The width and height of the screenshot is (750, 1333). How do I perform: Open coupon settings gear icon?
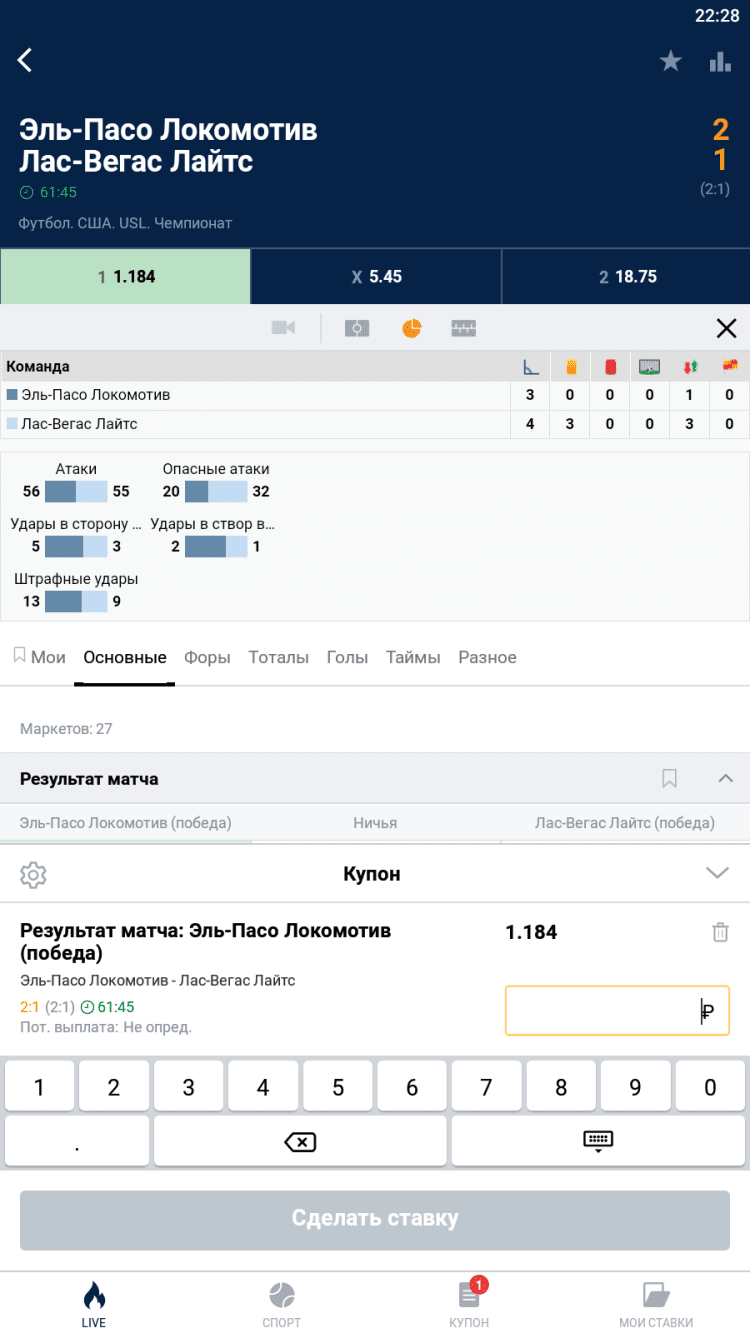[x=34, y=875]
